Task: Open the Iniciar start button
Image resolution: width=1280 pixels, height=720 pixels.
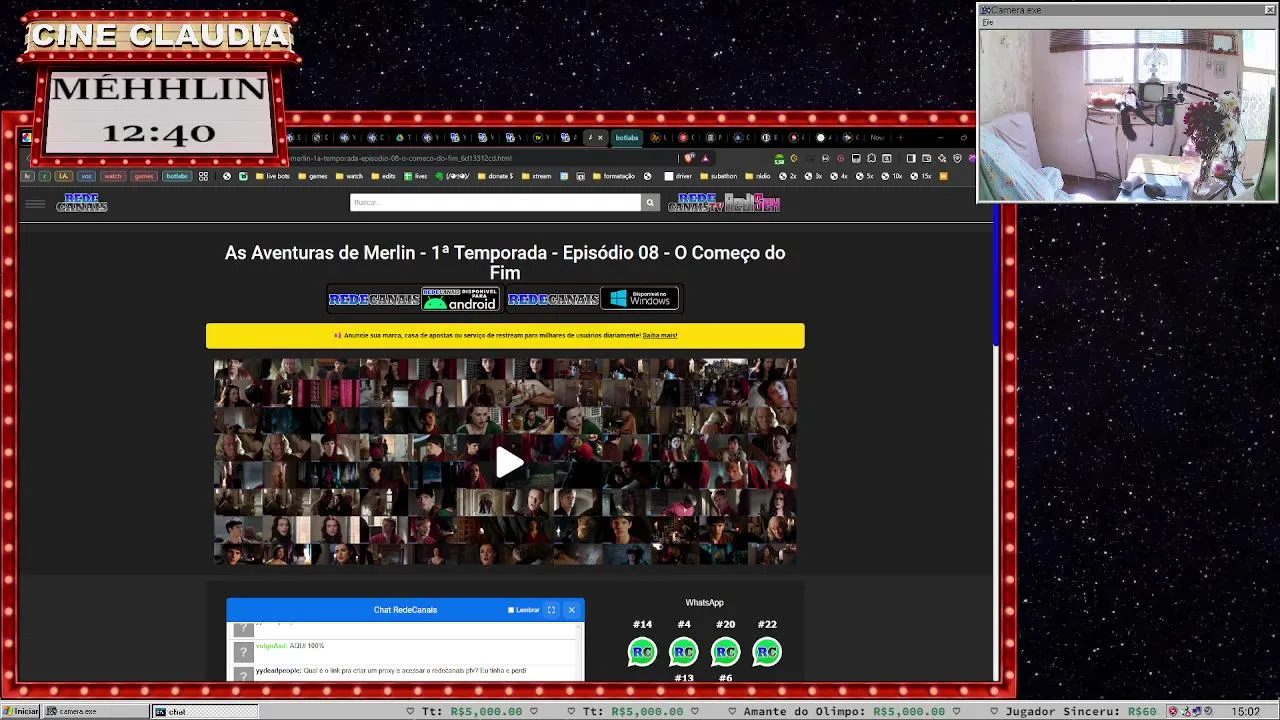Action: coord(20,711)
